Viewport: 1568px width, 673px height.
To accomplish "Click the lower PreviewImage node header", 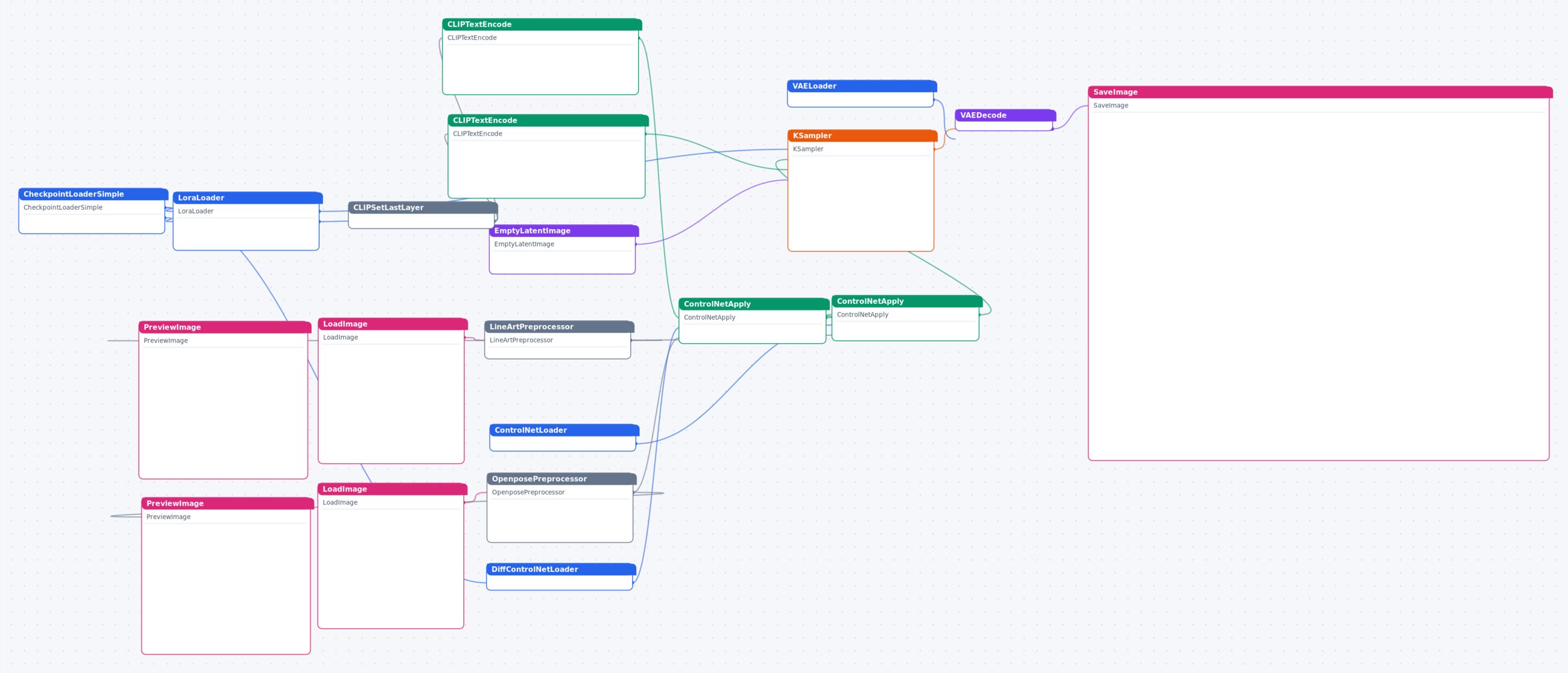I will tap(227, 503).
